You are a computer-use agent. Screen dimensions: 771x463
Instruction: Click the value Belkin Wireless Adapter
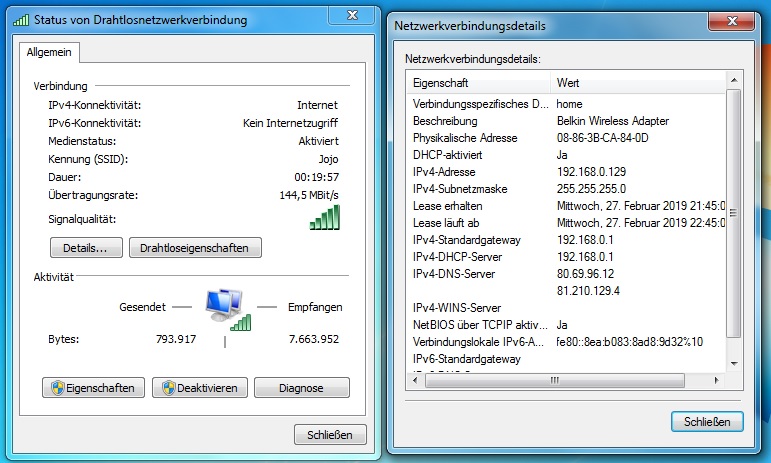click(613, 121)
